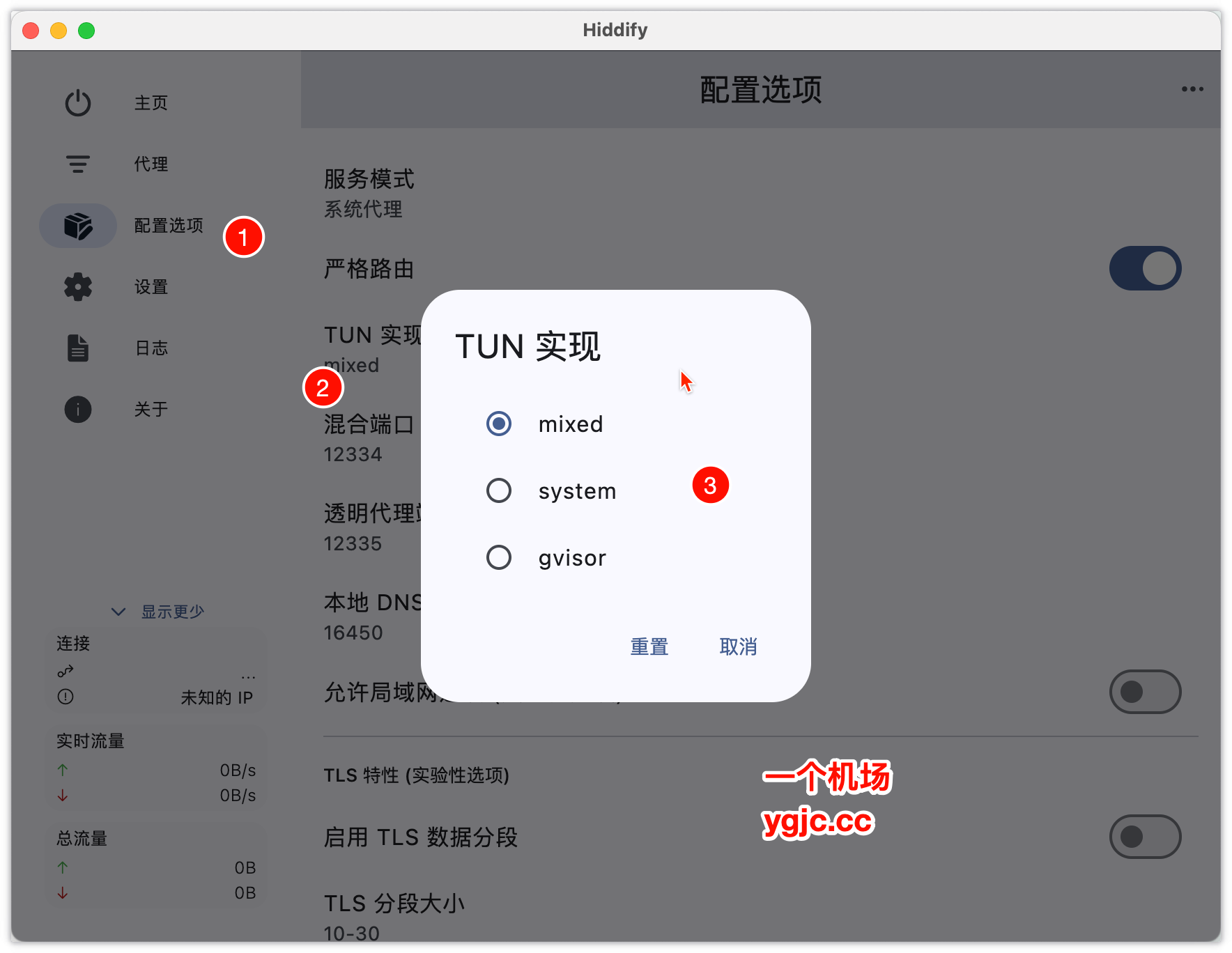Dismiss dialog with the 取消 button

pos(738,647)
